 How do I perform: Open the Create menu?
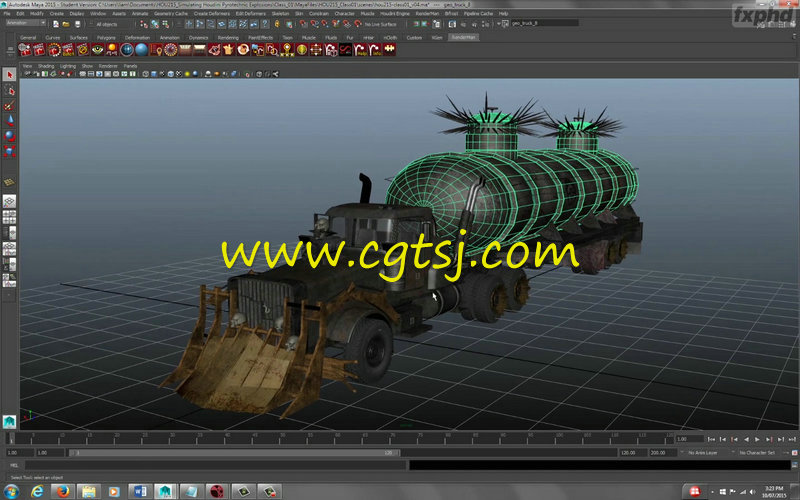[57, 13]
